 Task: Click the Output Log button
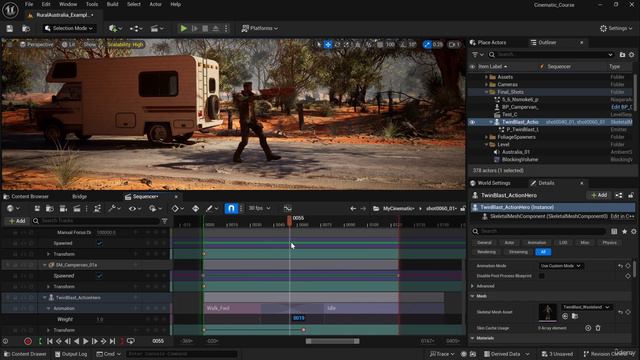click(x=71, y=354)
